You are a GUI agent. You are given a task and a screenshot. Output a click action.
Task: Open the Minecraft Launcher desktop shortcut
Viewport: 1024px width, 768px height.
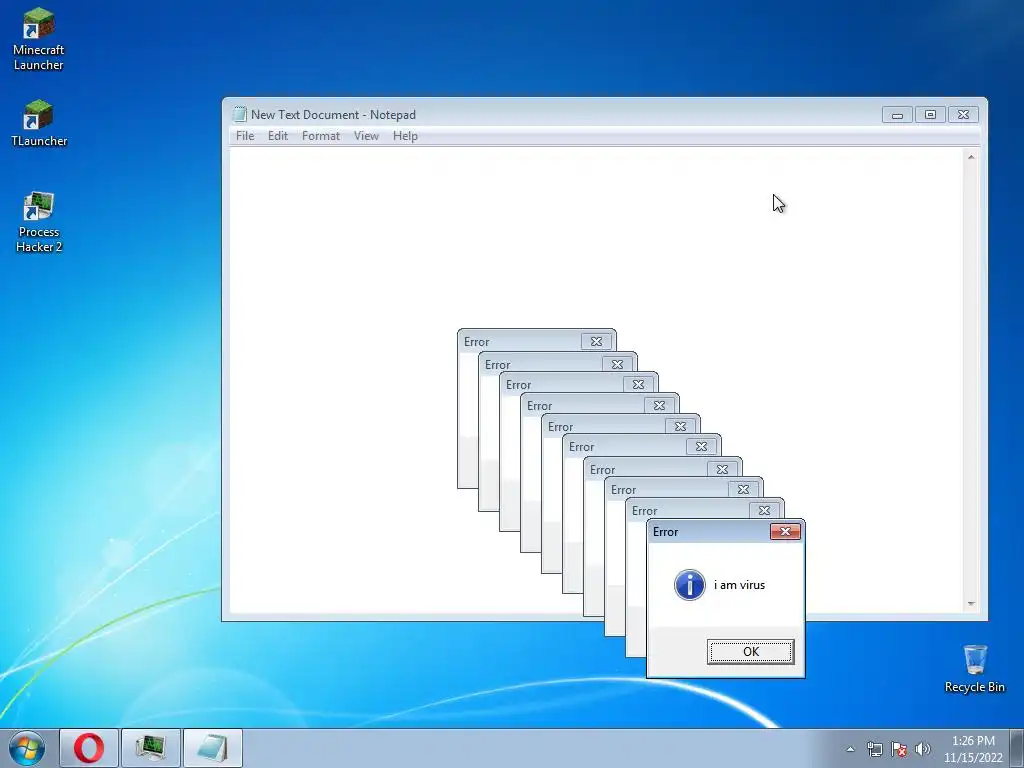pyautogui.click(x=39, y=39)
